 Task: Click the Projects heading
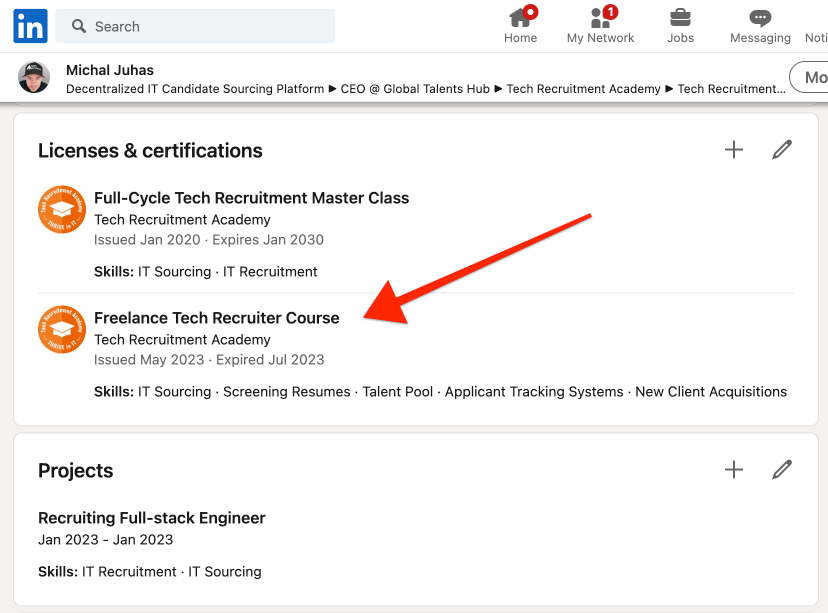pos(76,470)
